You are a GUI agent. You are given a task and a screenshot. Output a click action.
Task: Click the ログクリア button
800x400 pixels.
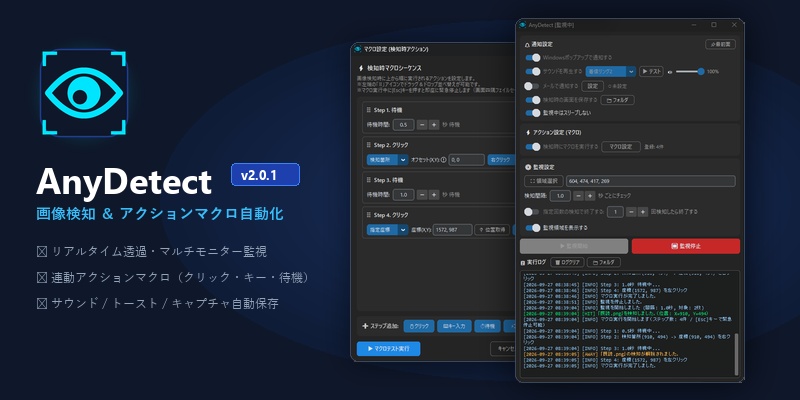click(566, 263)
